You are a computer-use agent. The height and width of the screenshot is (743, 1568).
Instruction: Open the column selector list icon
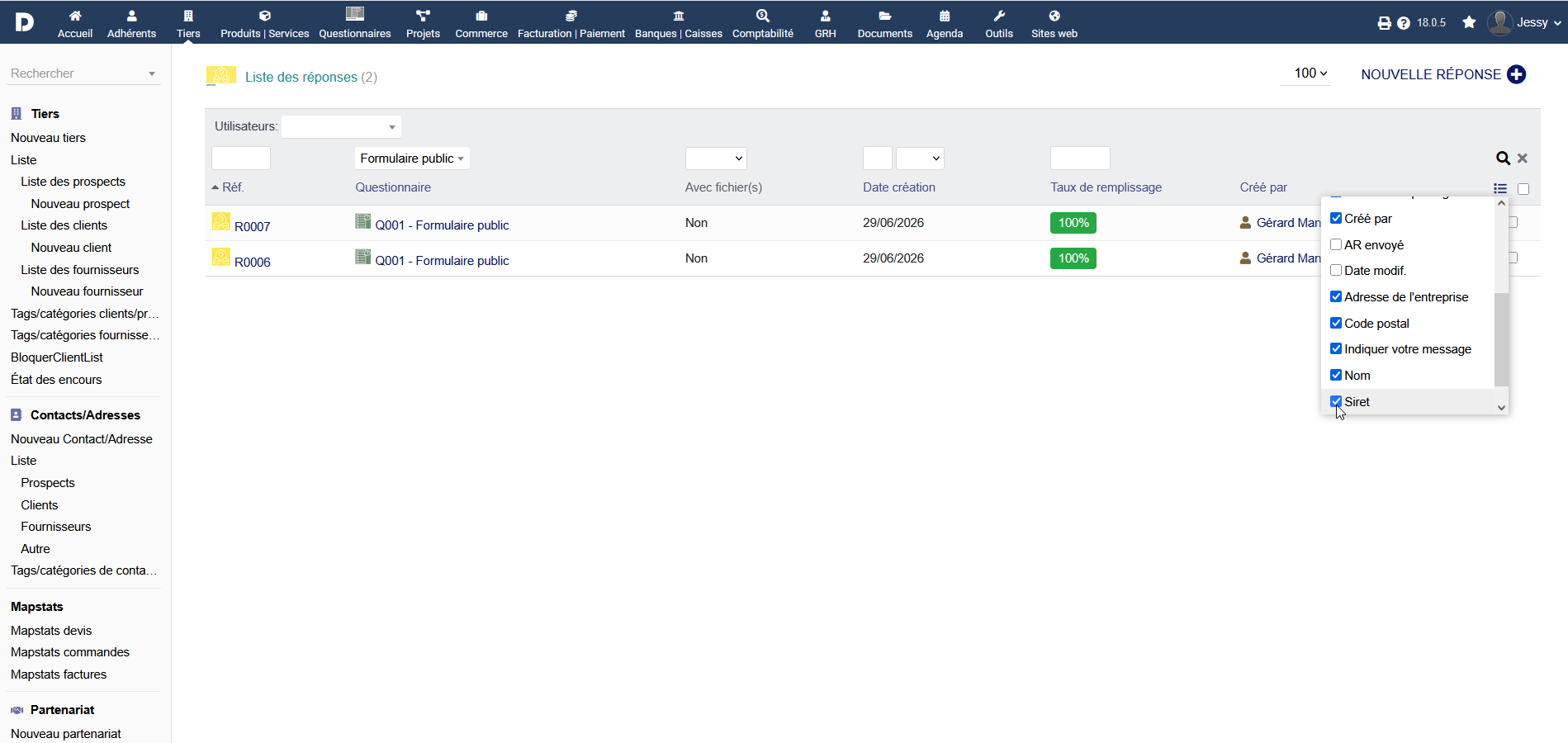coord(1500,188)
